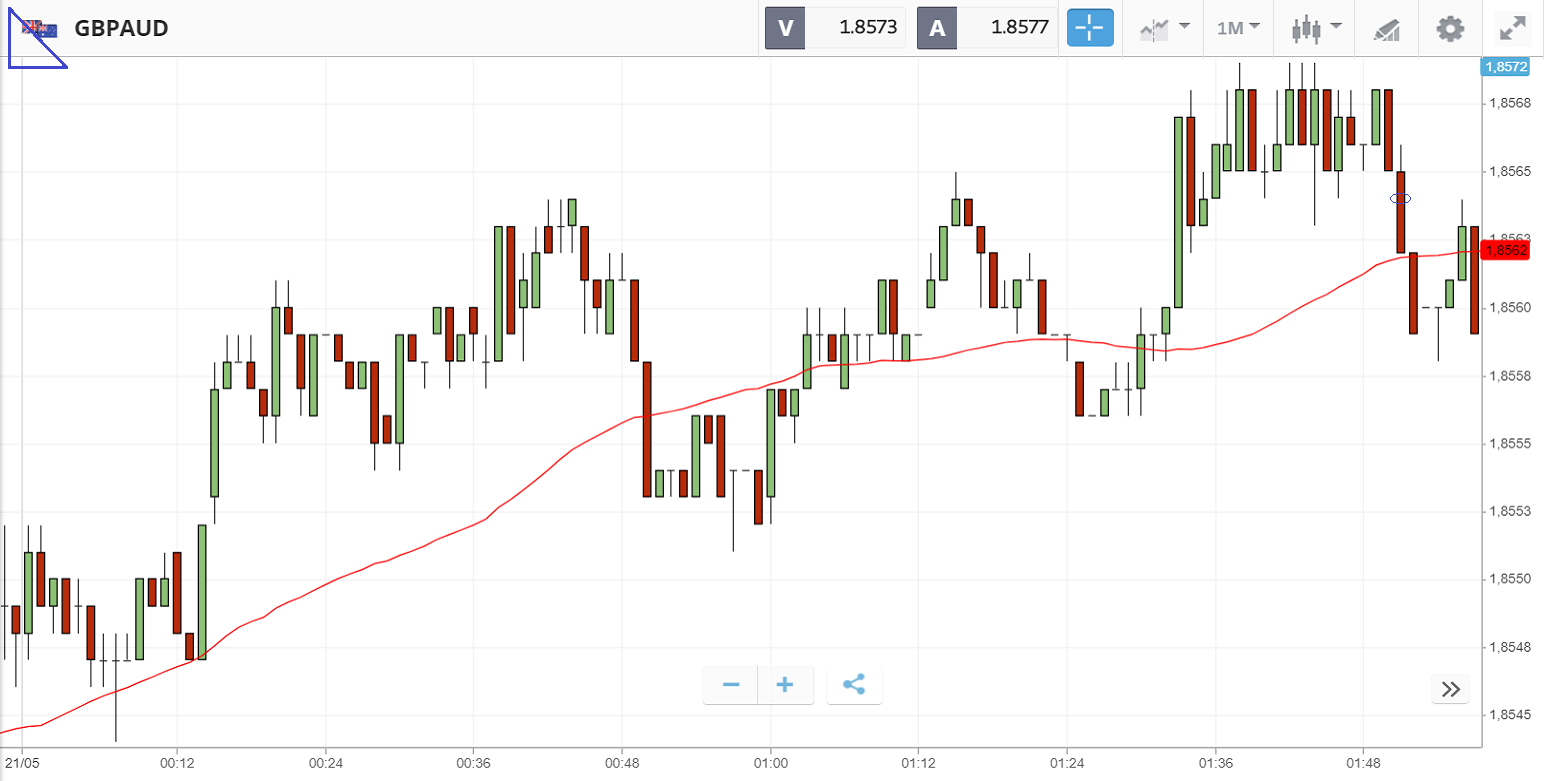Share the chart

pos(854,685)
